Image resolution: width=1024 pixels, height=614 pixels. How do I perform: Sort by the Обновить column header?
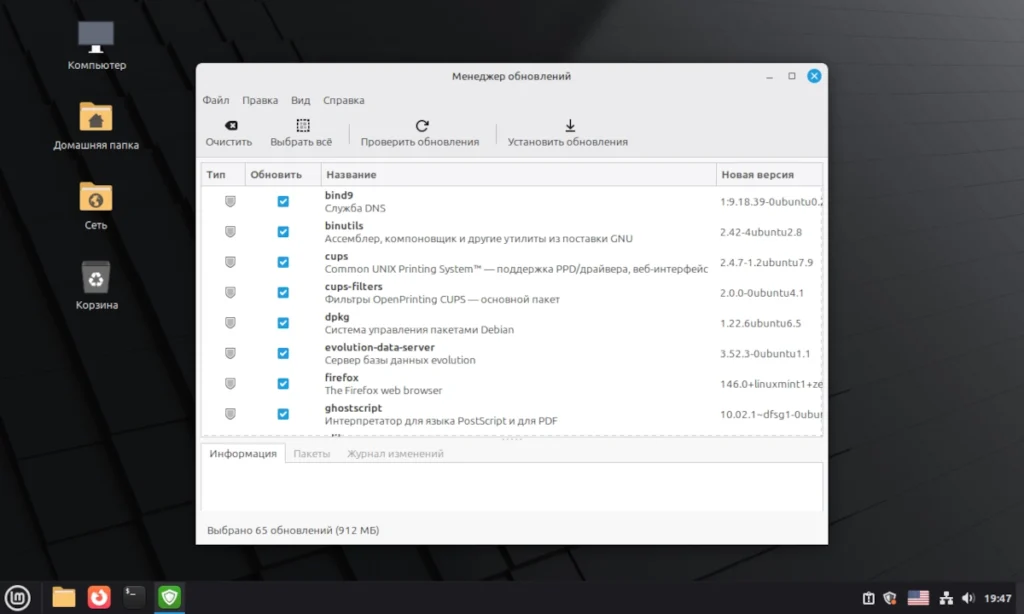point(283,174)
